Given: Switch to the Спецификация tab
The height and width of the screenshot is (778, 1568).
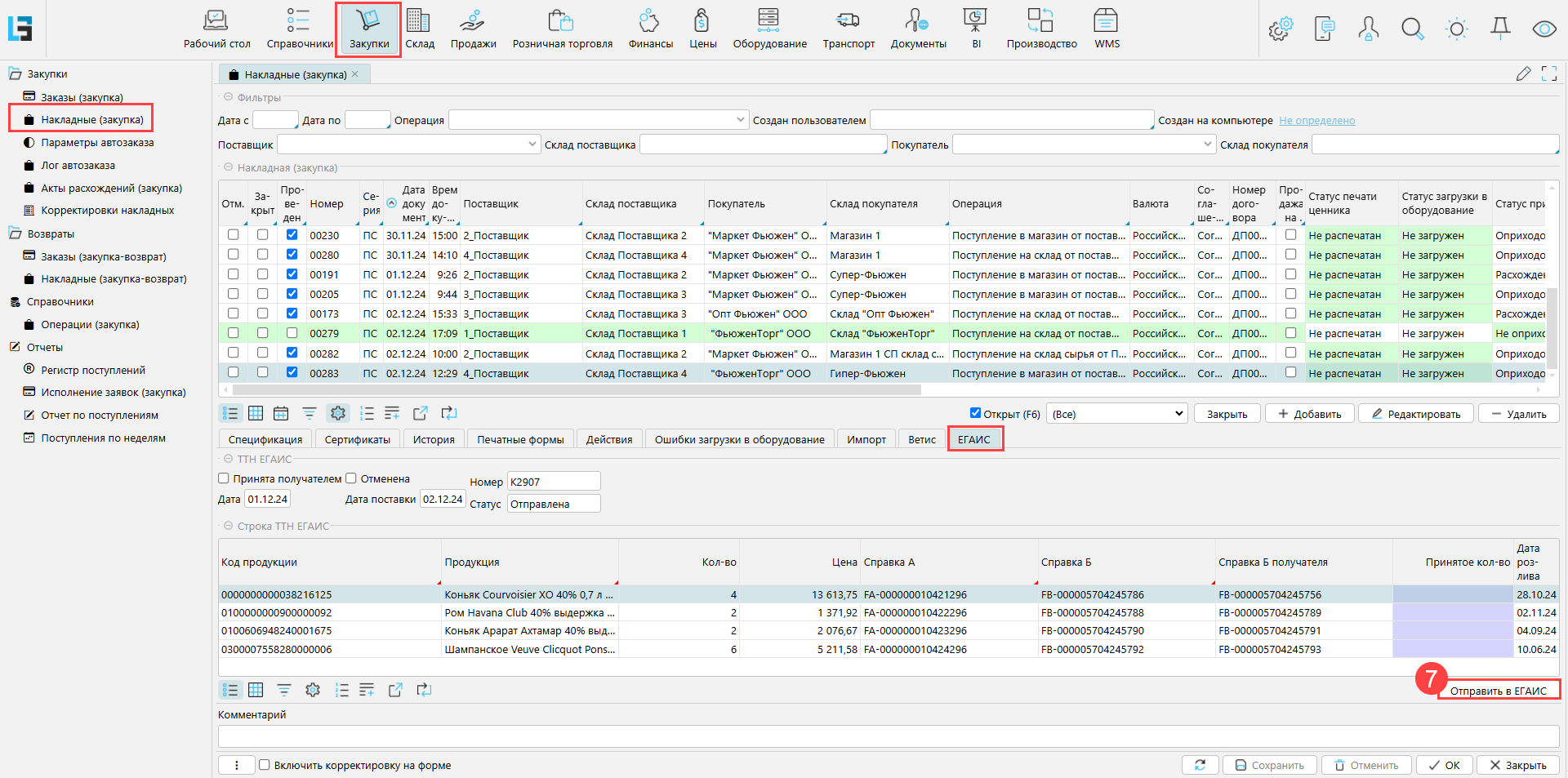Looking at the screenshot, I should 265,439.
